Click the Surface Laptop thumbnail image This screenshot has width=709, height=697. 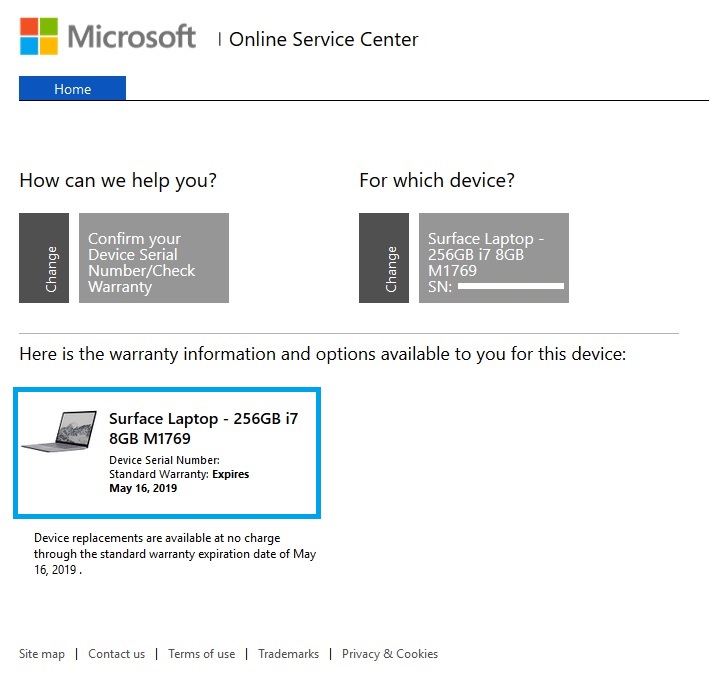(60, 431)
